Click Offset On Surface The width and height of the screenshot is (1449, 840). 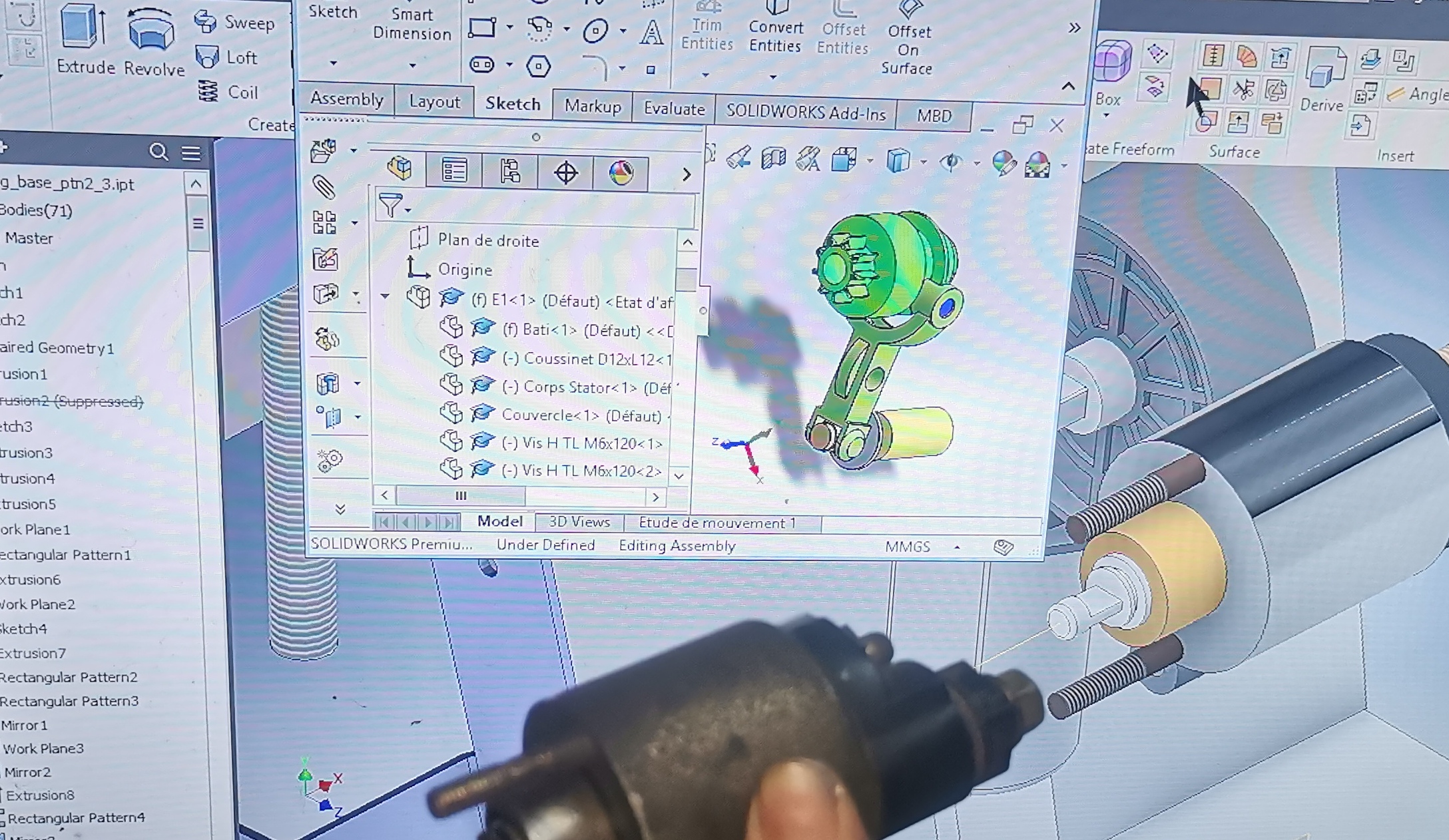[908, 39]
